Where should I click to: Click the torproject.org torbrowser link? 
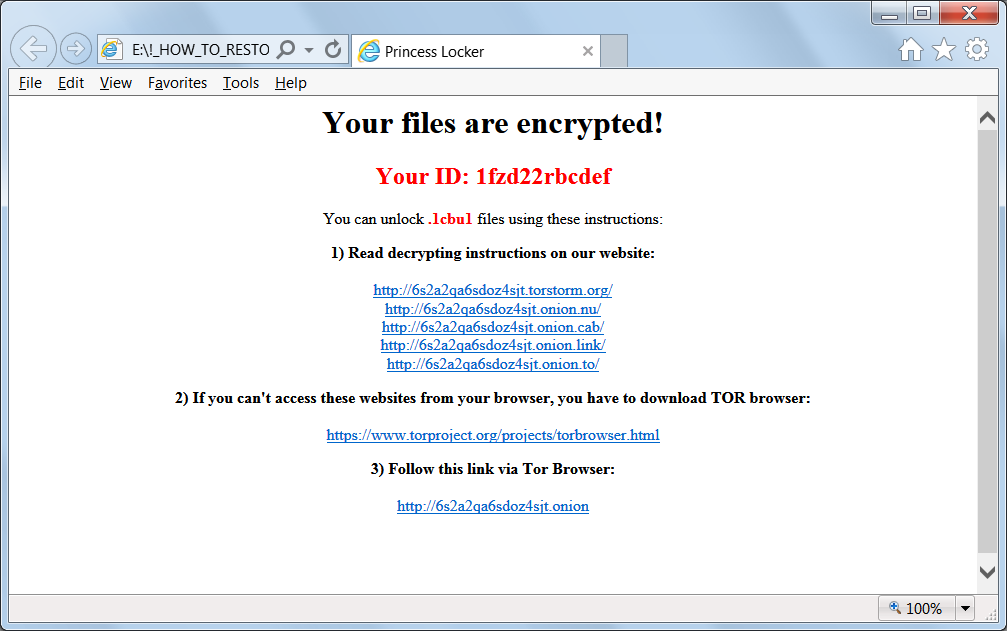pos(493,435)
